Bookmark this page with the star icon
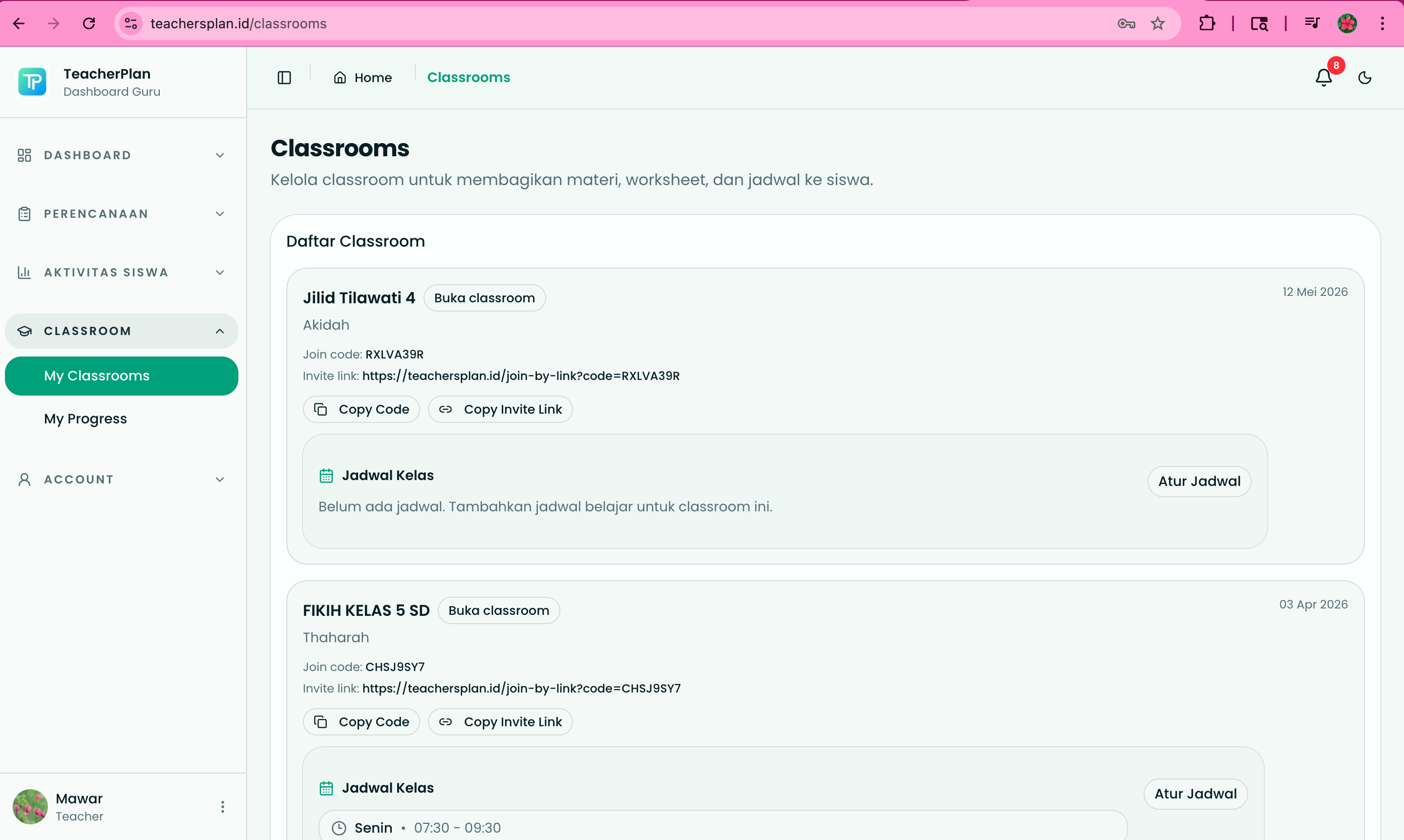Image resolution: width=1404 pixels, height=840 pixels. pos(1158,23)
